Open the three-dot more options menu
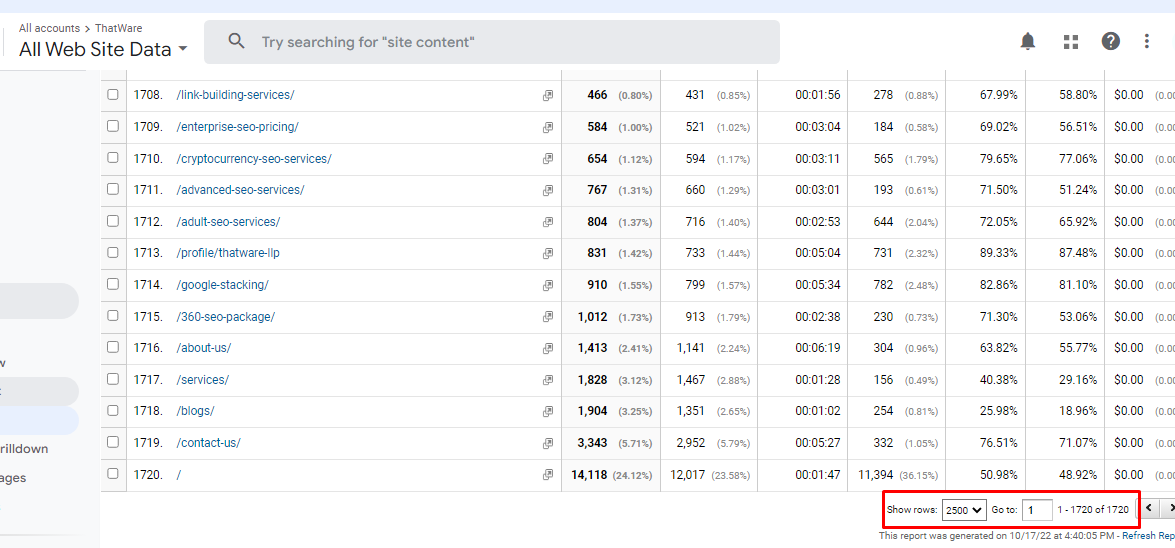 (x=1147, y=41)
